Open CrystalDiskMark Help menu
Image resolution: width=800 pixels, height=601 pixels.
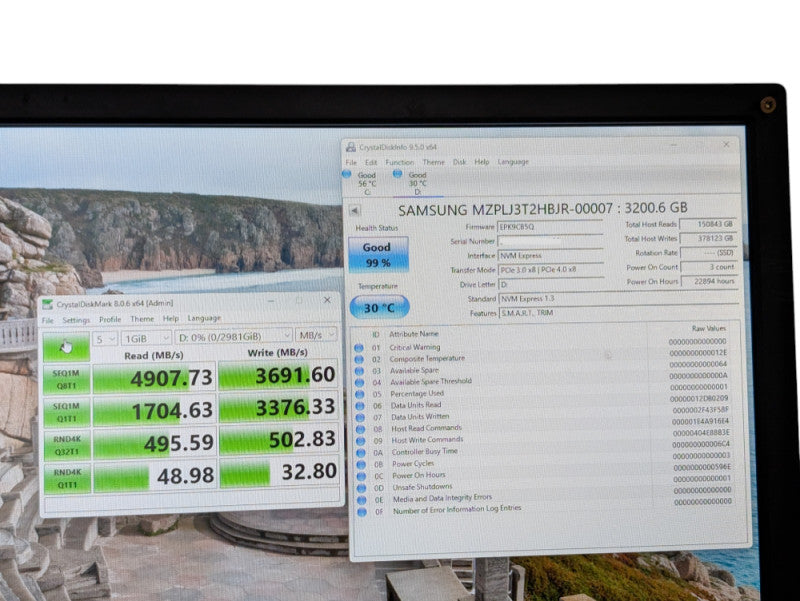click(x=170, y=318)
